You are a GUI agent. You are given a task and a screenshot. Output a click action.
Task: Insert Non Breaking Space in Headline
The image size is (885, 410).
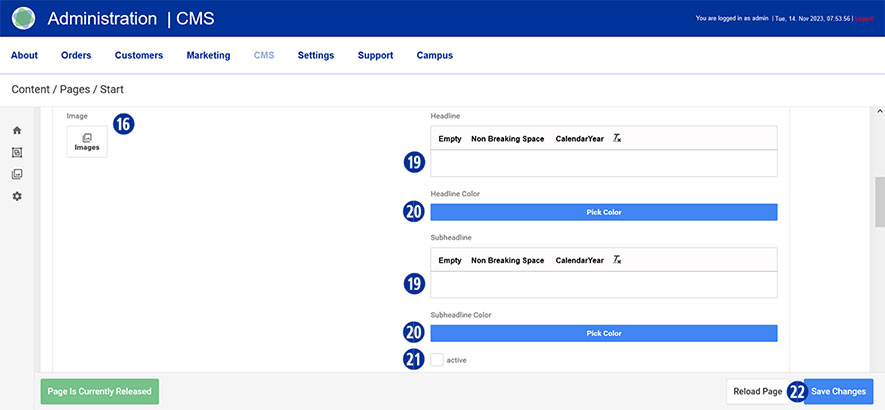507,138
